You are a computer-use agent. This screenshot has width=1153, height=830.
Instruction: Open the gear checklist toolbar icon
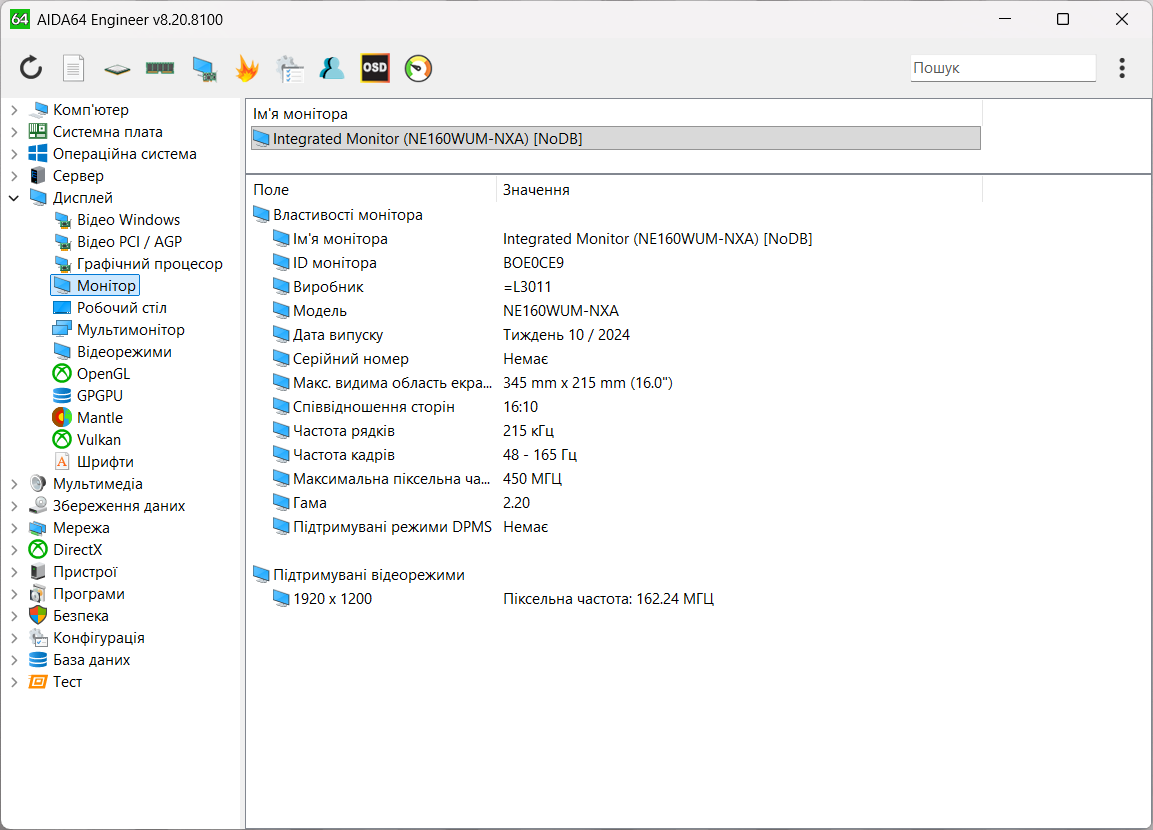click(290, 68)
